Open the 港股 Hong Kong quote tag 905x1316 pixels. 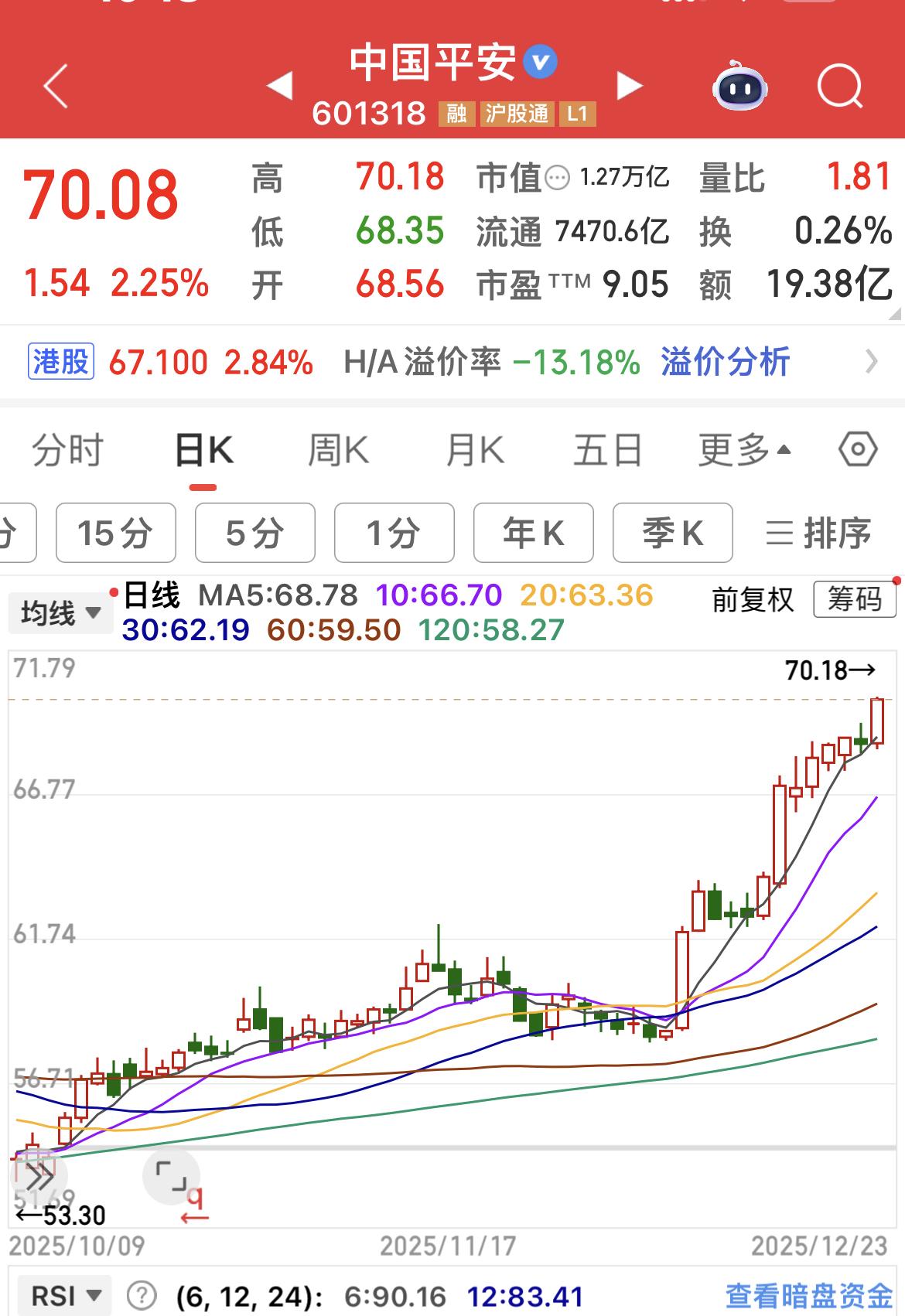pos(61,361)
